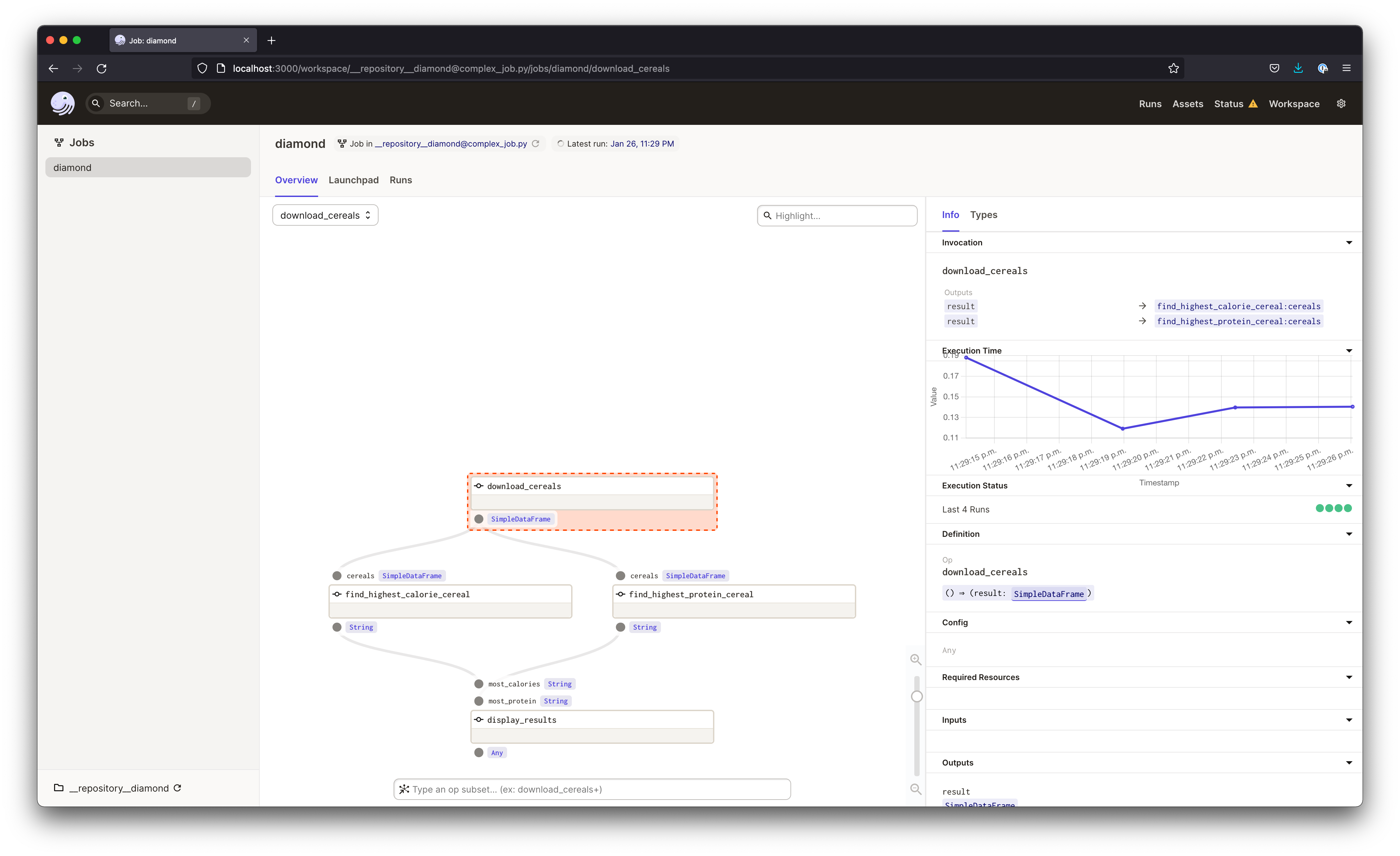Reload the job next to complex_job.py

click(x=535, y=143)
